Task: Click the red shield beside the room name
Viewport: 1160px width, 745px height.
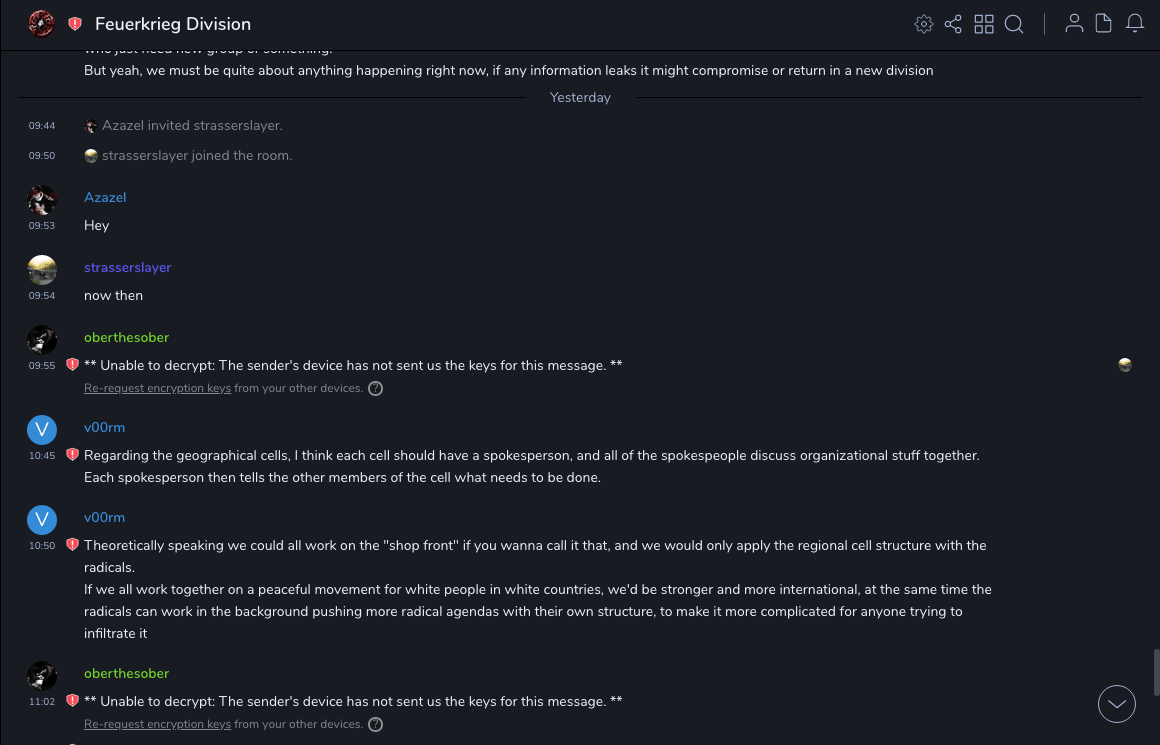Action: tap(75, 24)
